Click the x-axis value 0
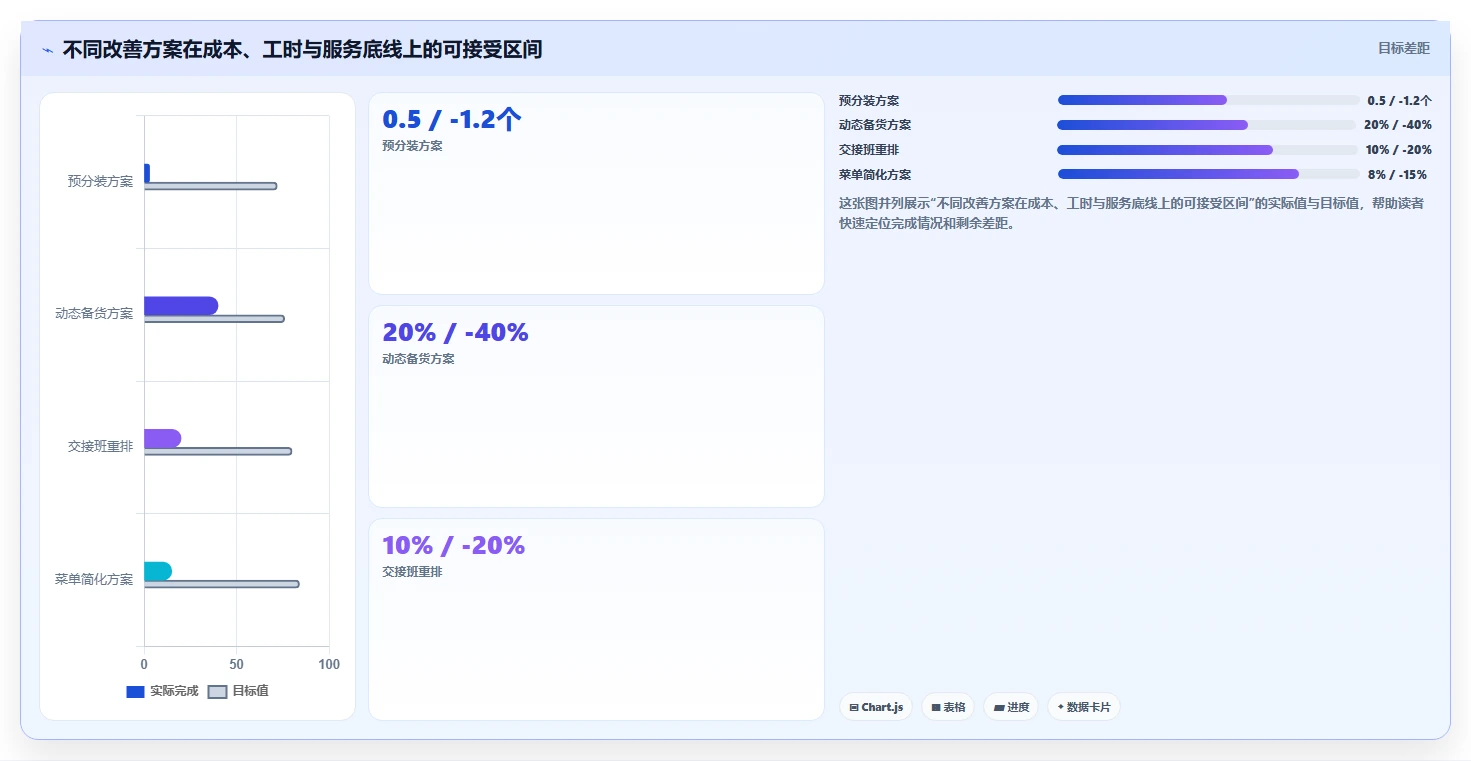The height and width of the screenshot is (761, 1471). [x=144, y=664]
